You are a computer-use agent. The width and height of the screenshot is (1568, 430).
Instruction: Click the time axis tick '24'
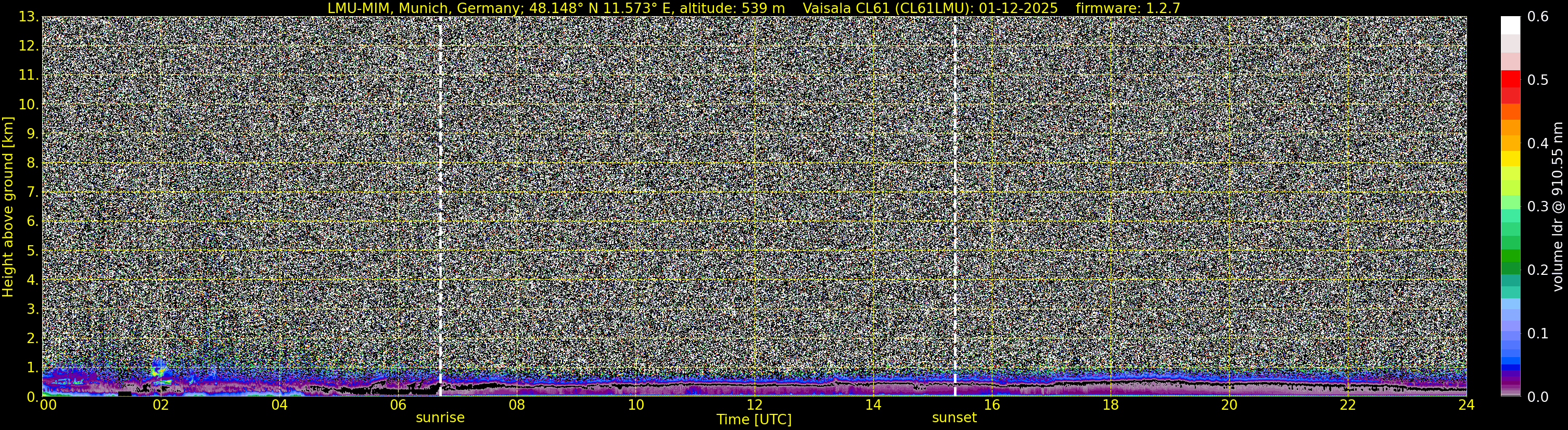pyautogui.click(x=1467, y=406)
